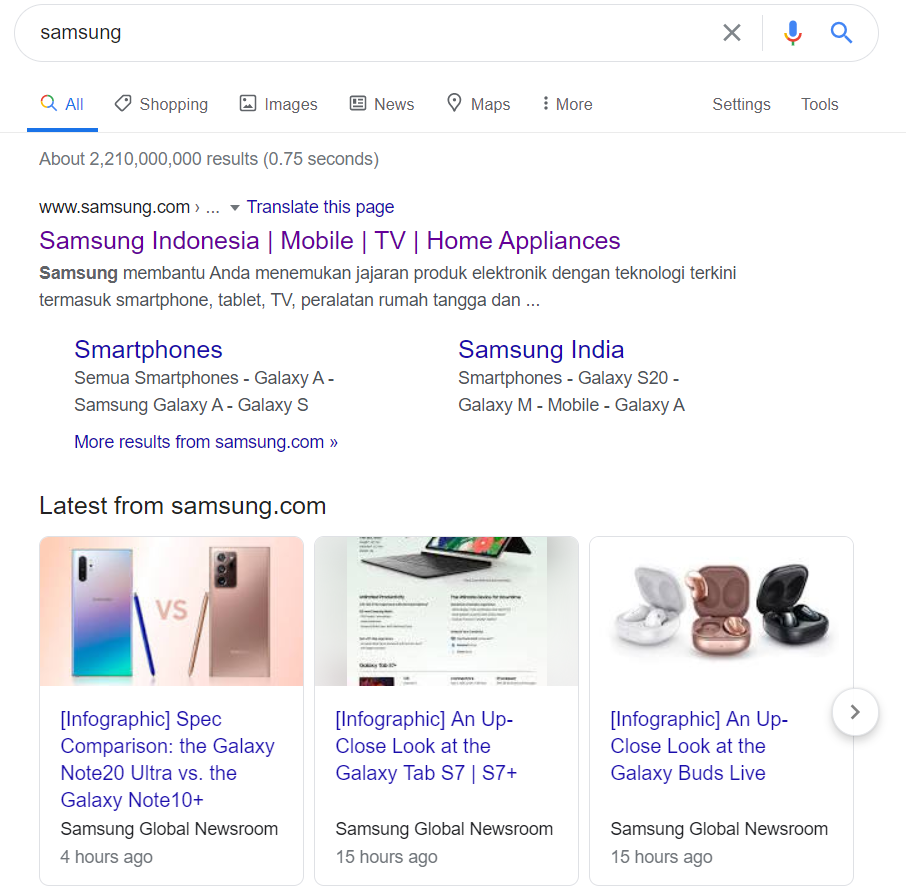This screenshot has width=906, height=892.
Task: Click the News newspaper icon
Action: pos(358,103)
